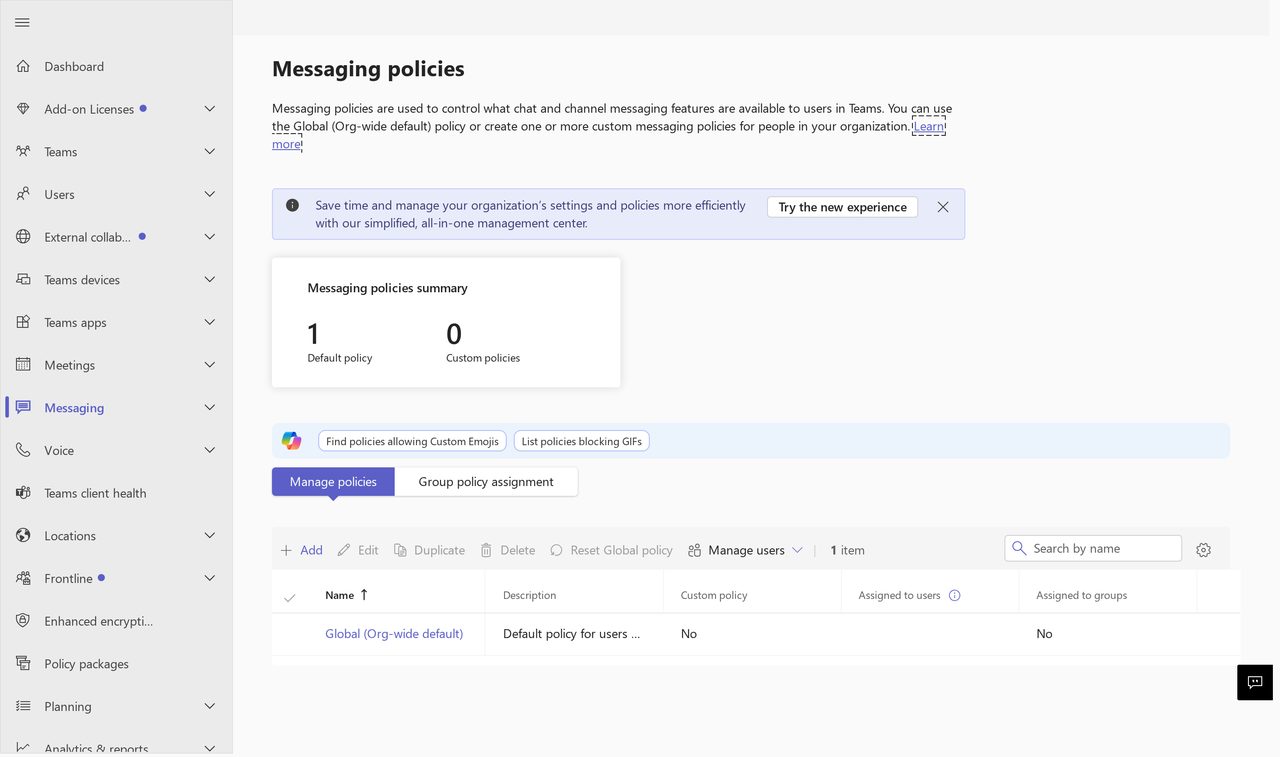
Task: Select the Locations globe icon
Action: (x=23, y=535)
